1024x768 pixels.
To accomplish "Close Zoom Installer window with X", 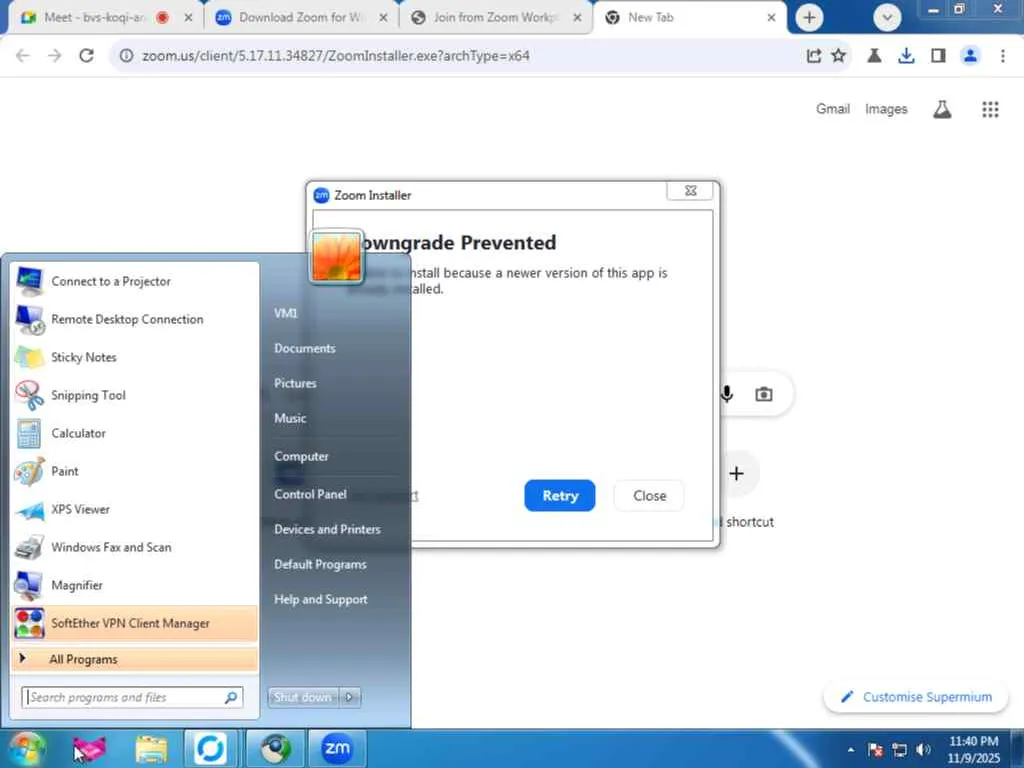I will [691, 190].
